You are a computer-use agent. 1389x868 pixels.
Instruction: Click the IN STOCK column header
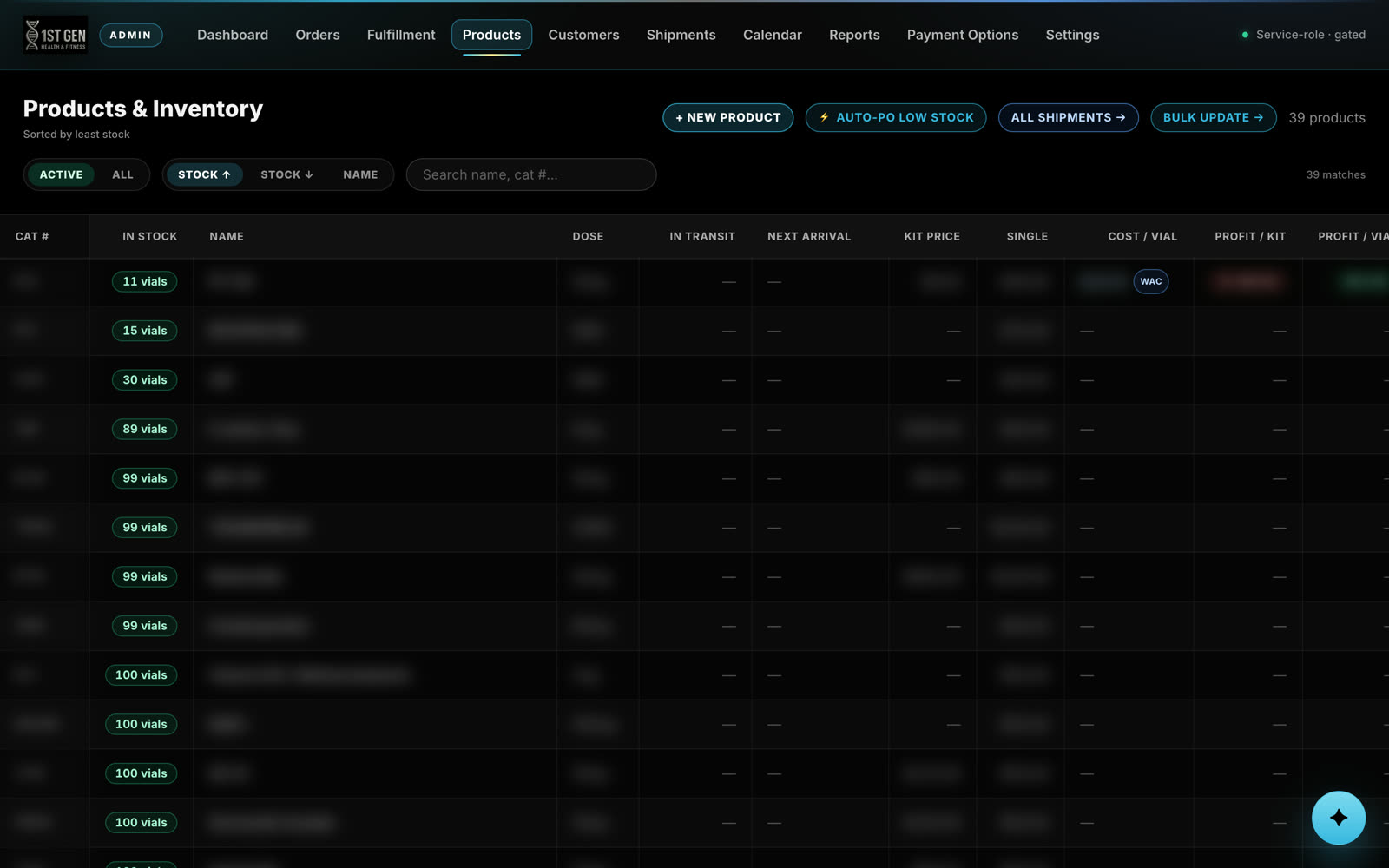149,236
